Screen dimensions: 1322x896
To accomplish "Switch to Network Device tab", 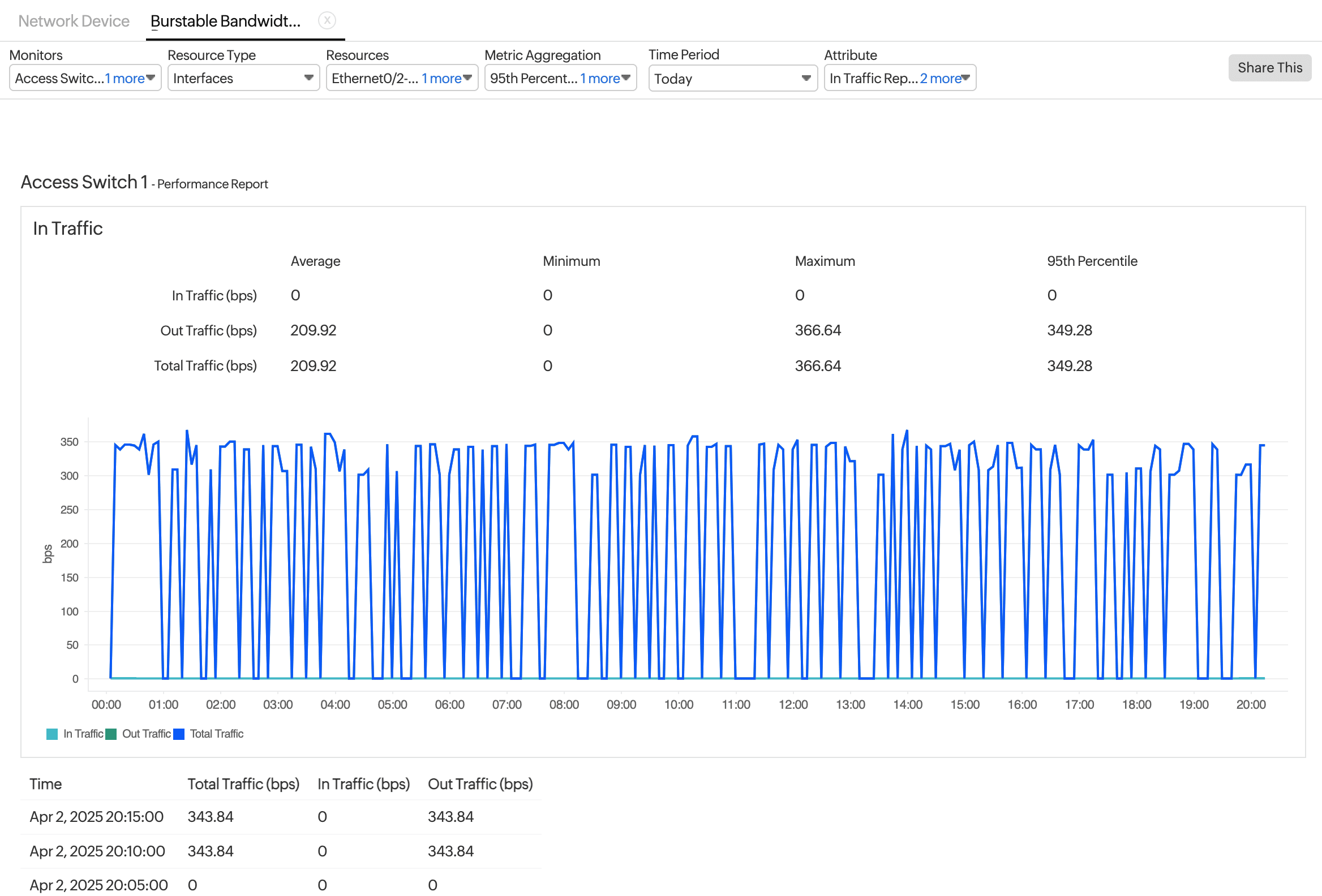I will [74, 21].
